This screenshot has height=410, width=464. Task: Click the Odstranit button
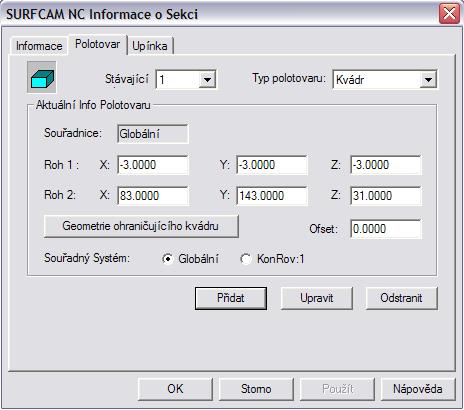(401, 298)
